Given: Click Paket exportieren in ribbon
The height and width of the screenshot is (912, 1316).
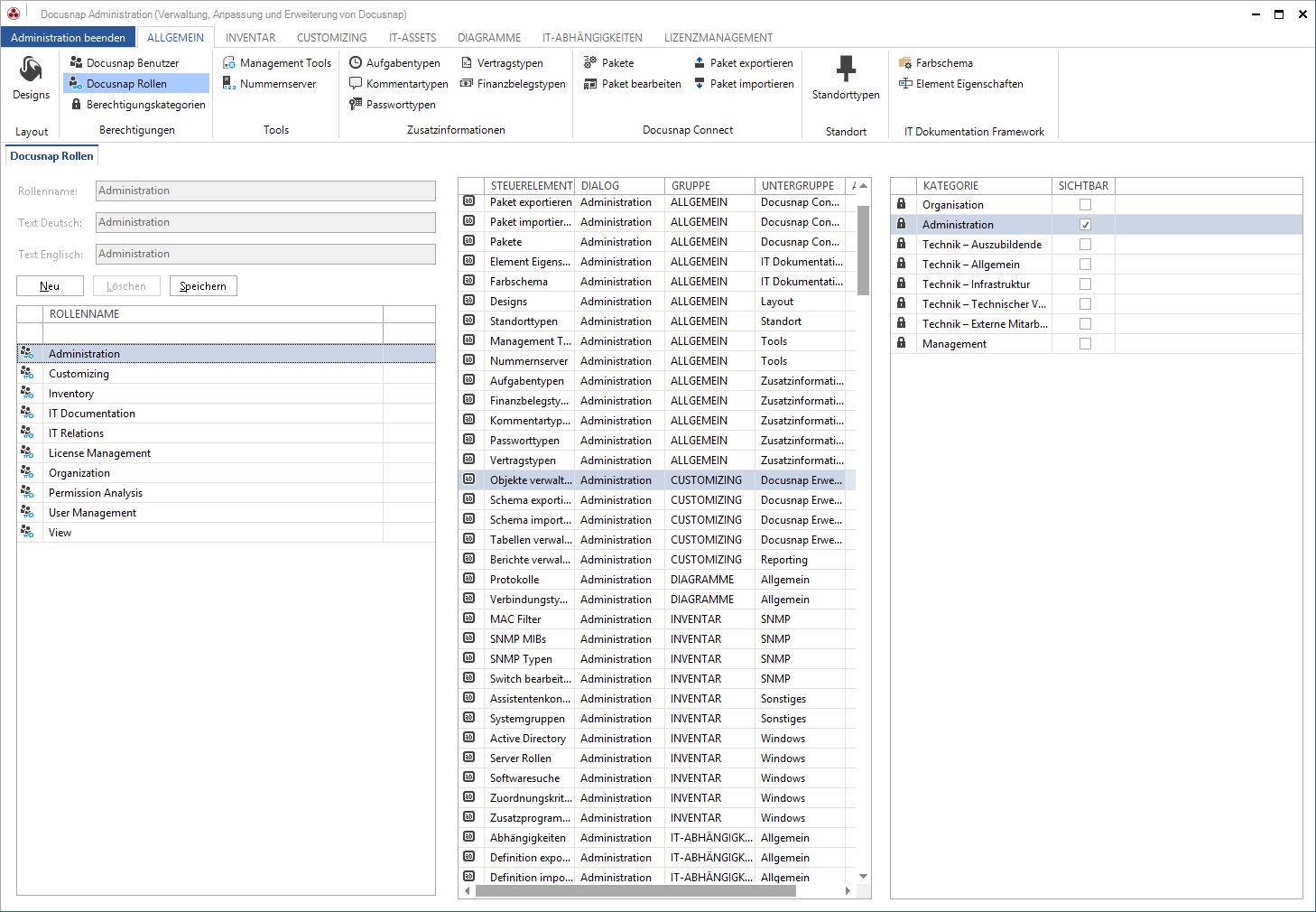Looking at the screenshot, I should pos(743,63).
